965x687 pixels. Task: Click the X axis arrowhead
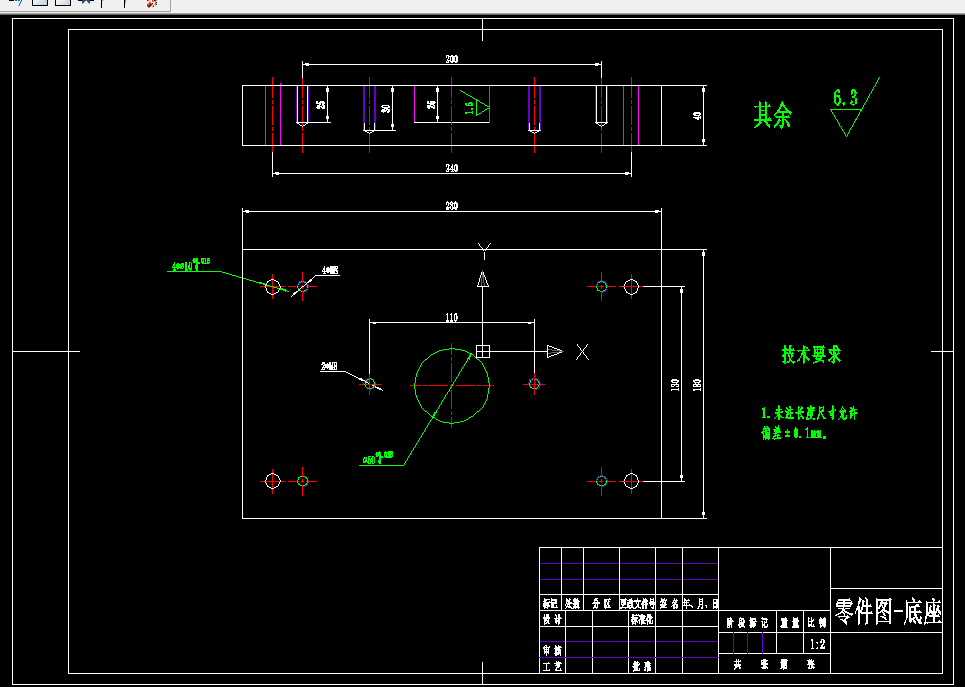click(555, 352)
